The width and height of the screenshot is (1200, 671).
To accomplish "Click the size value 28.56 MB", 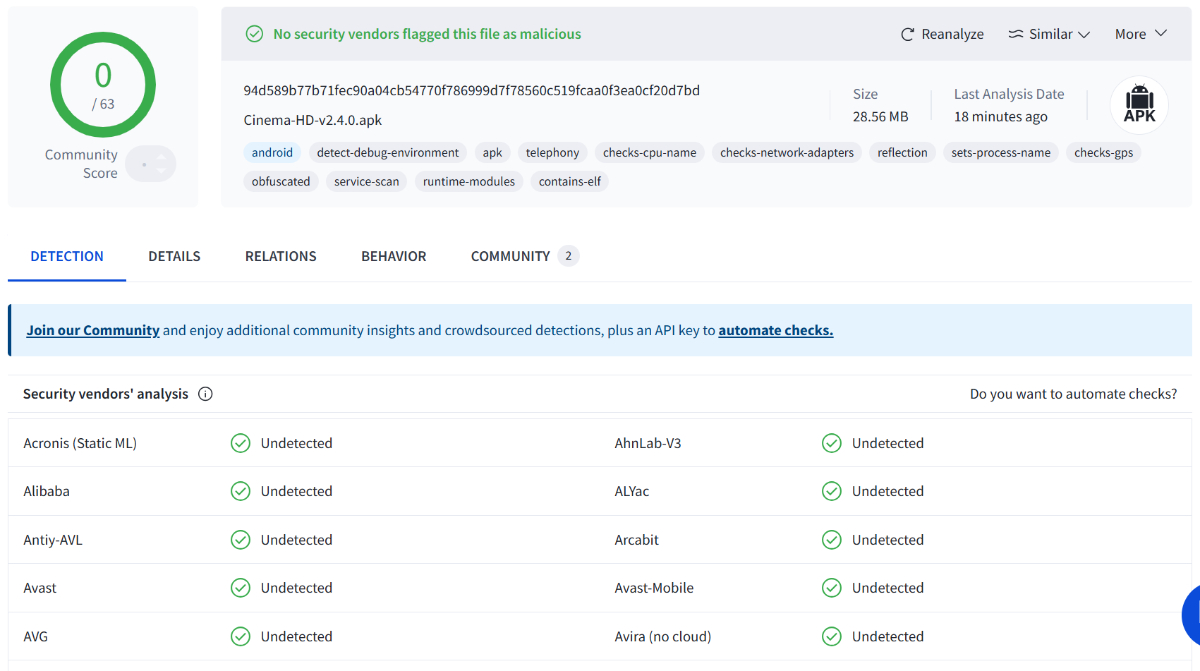I will (881, 116).
